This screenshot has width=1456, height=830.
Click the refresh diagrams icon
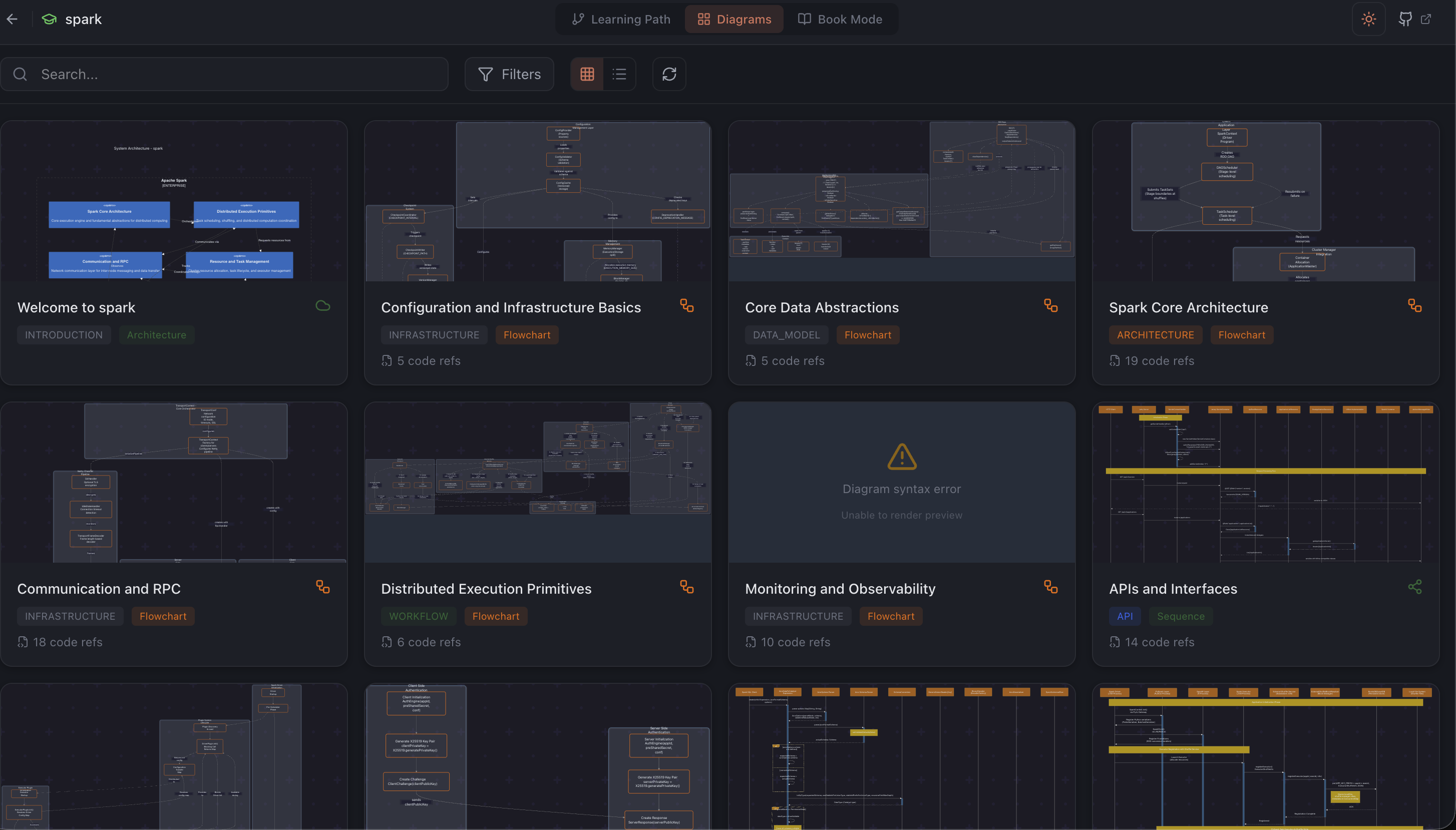pyautogui.click(x=669, y=74)
